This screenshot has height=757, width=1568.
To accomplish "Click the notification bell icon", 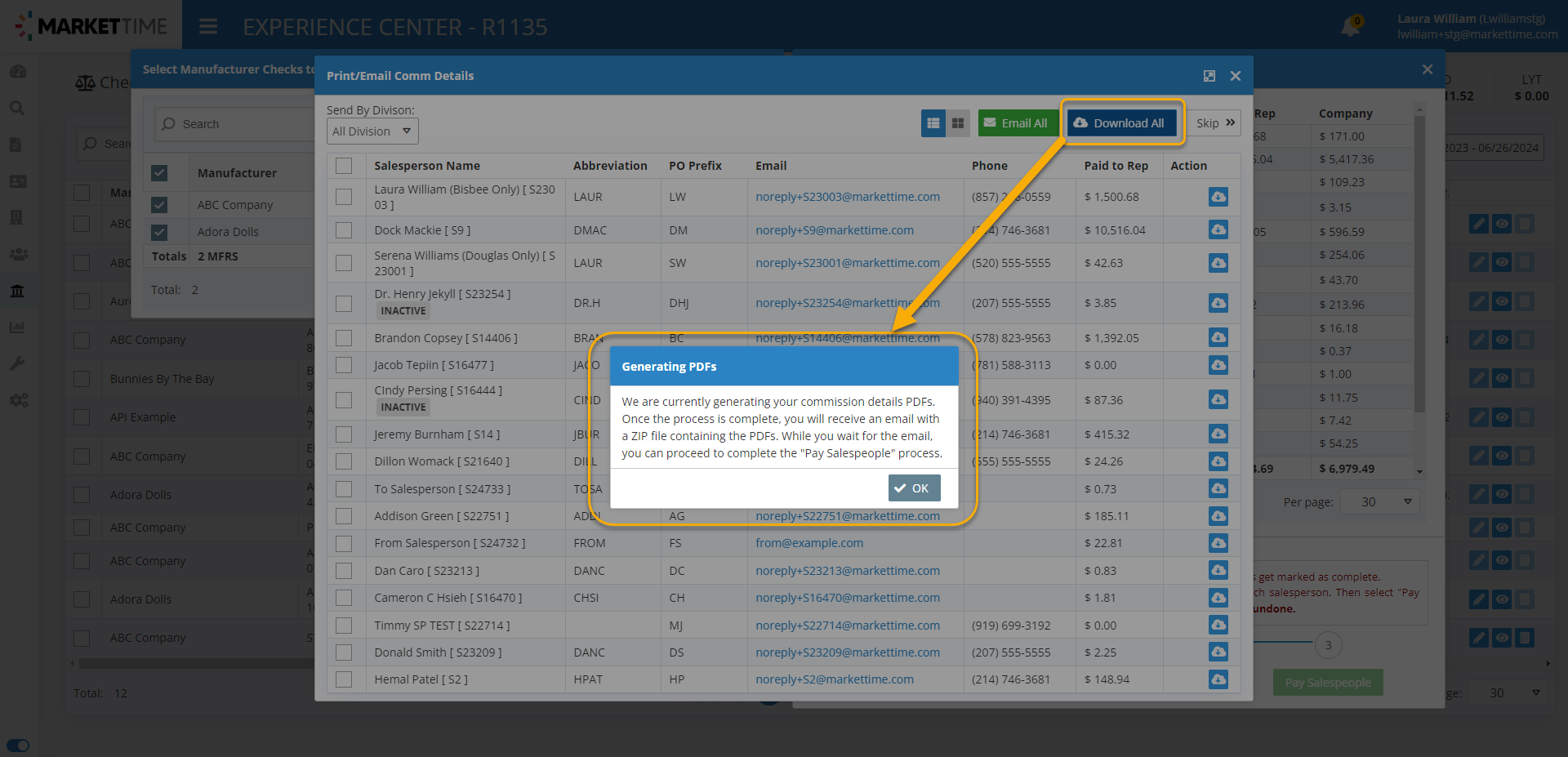I will [1350, 28].
